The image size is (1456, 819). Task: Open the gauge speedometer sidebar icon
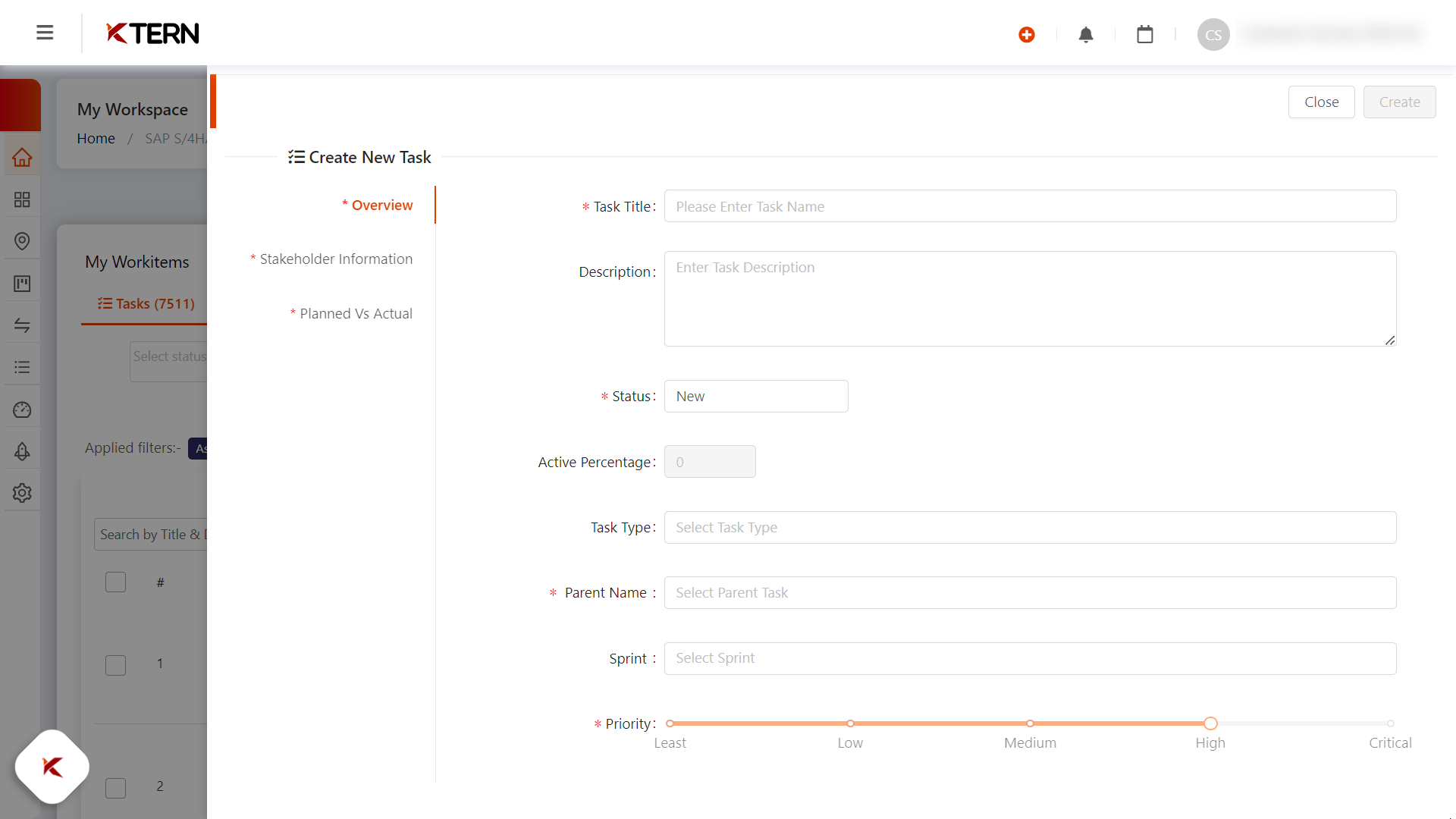pos(22,409)
